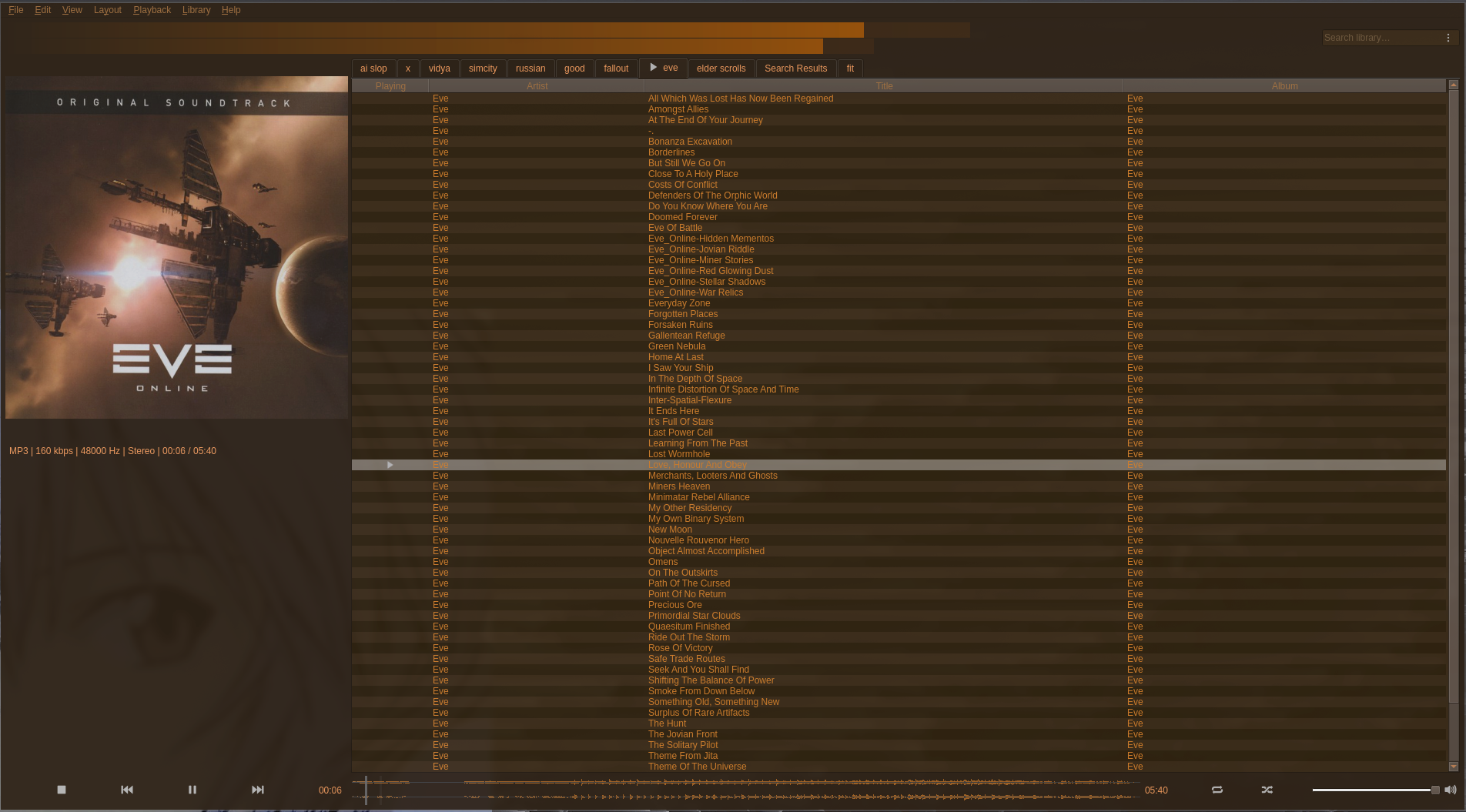Click the MP3 160 kbps track info line
This screenshot has height=812, width=1466.
pyautogui.click(x=112, y=451)
